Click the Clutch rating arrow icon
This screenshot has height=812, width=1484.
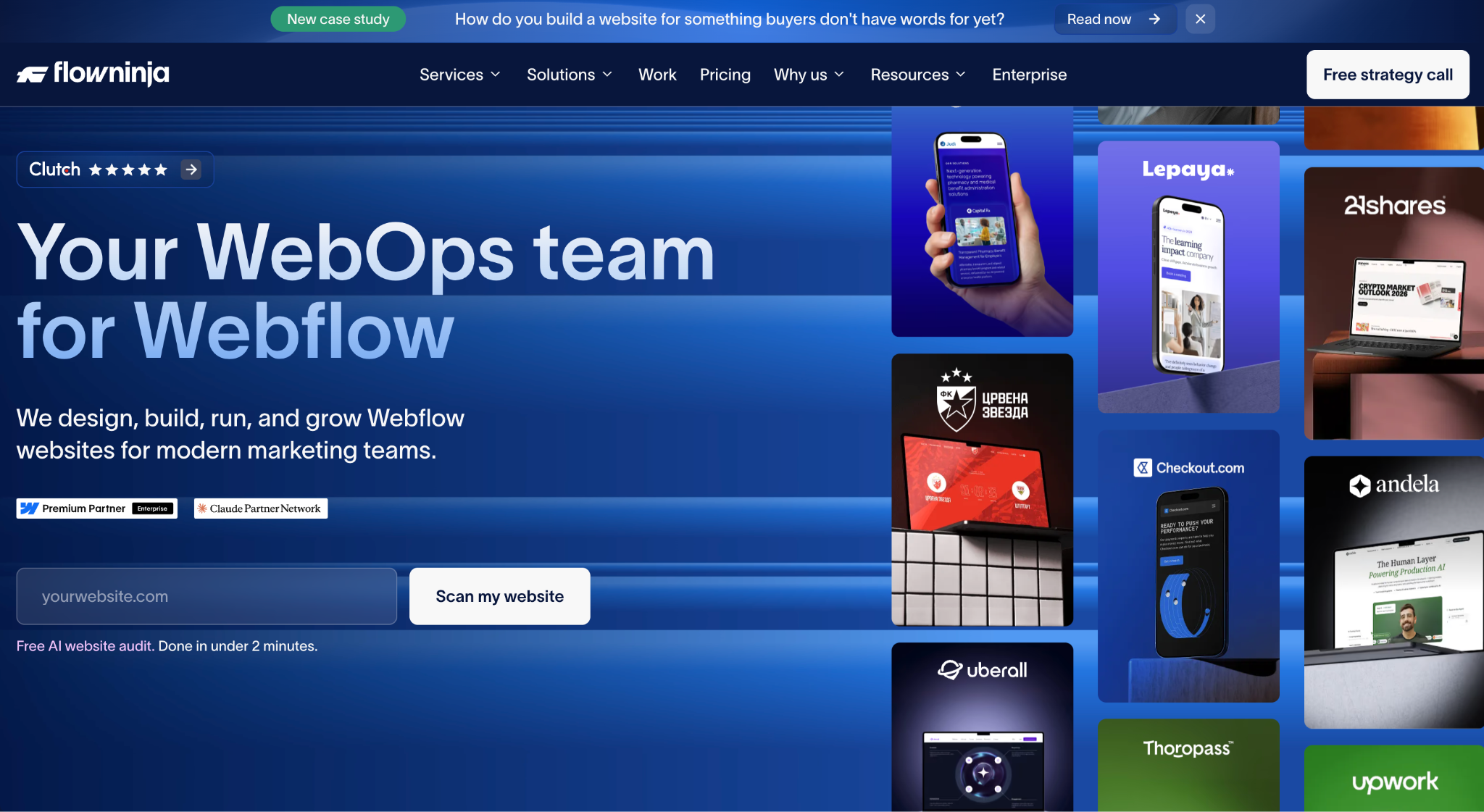(x=191, y=169)
